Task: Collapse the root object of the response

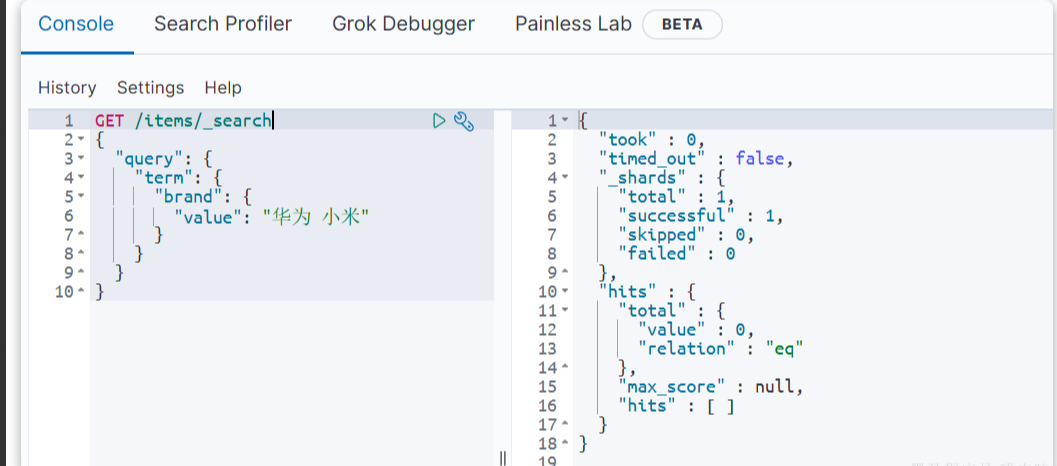Action: point(565,121)
